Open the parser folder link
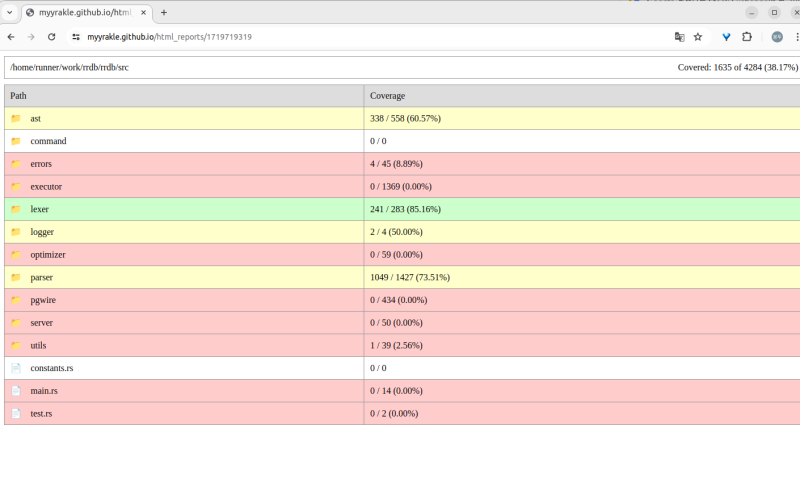This screenshot has width=800, height=488. 41,277
